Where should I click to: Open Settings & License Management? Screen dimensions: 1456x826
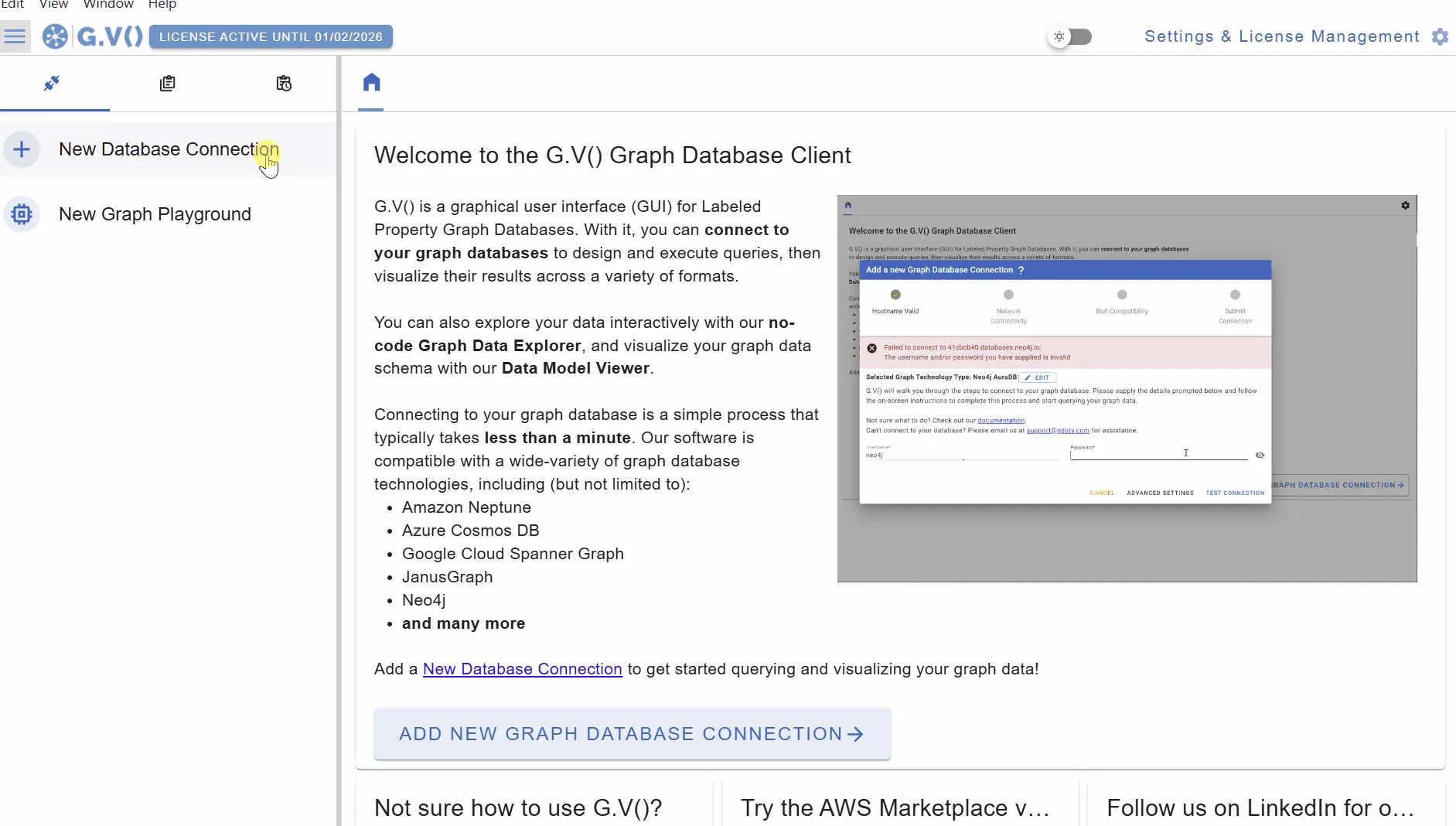1281,36
